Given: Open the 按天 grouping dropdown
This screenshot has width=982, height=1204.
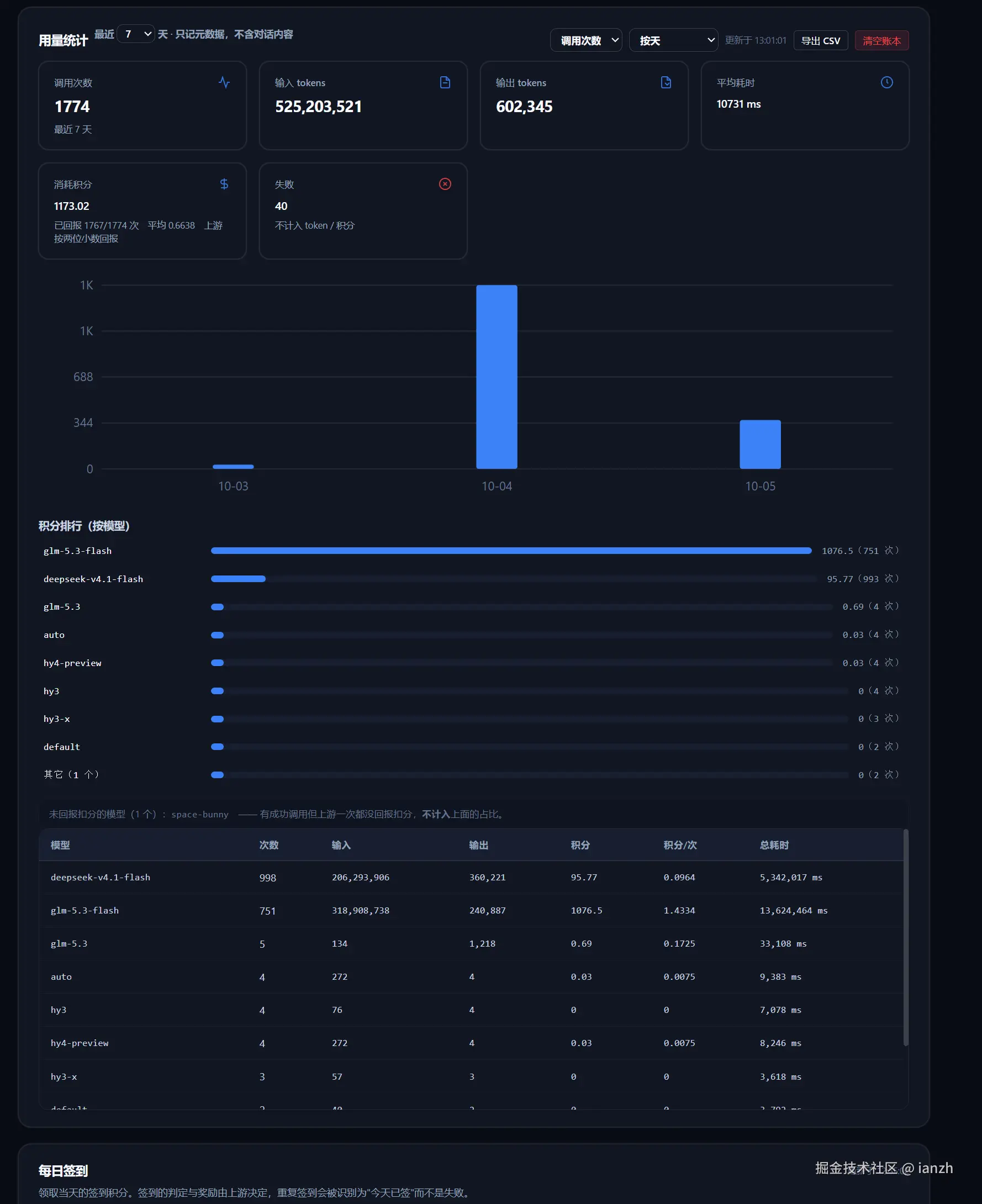Looking at the screenshot, I should 674,40.
